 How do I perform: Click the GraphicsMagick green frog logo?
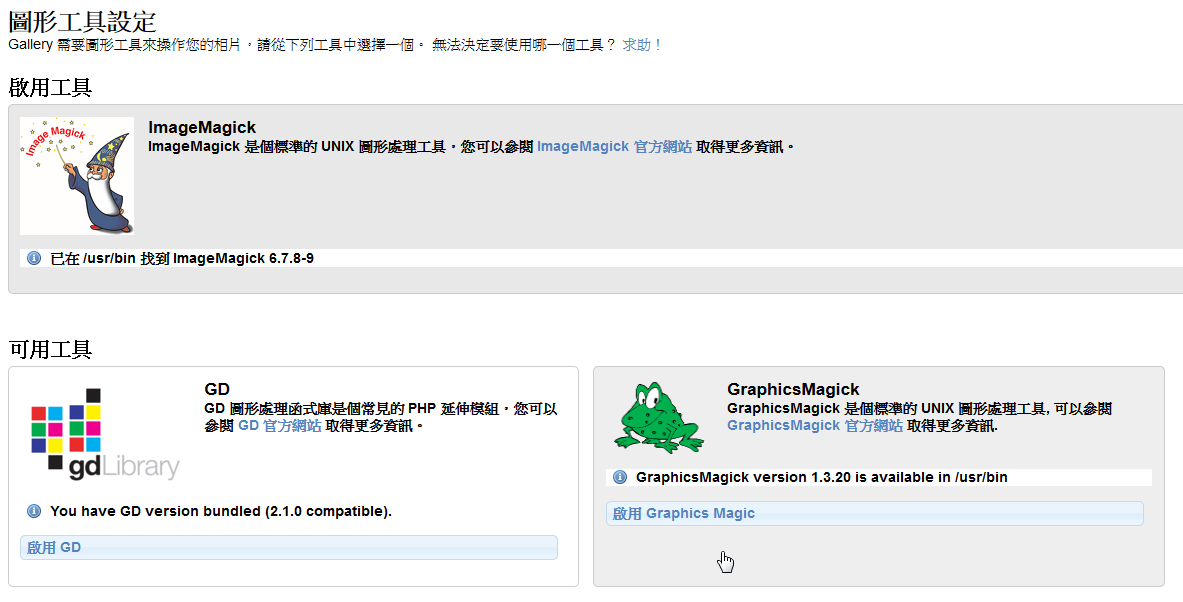click(x=656, y=418)
